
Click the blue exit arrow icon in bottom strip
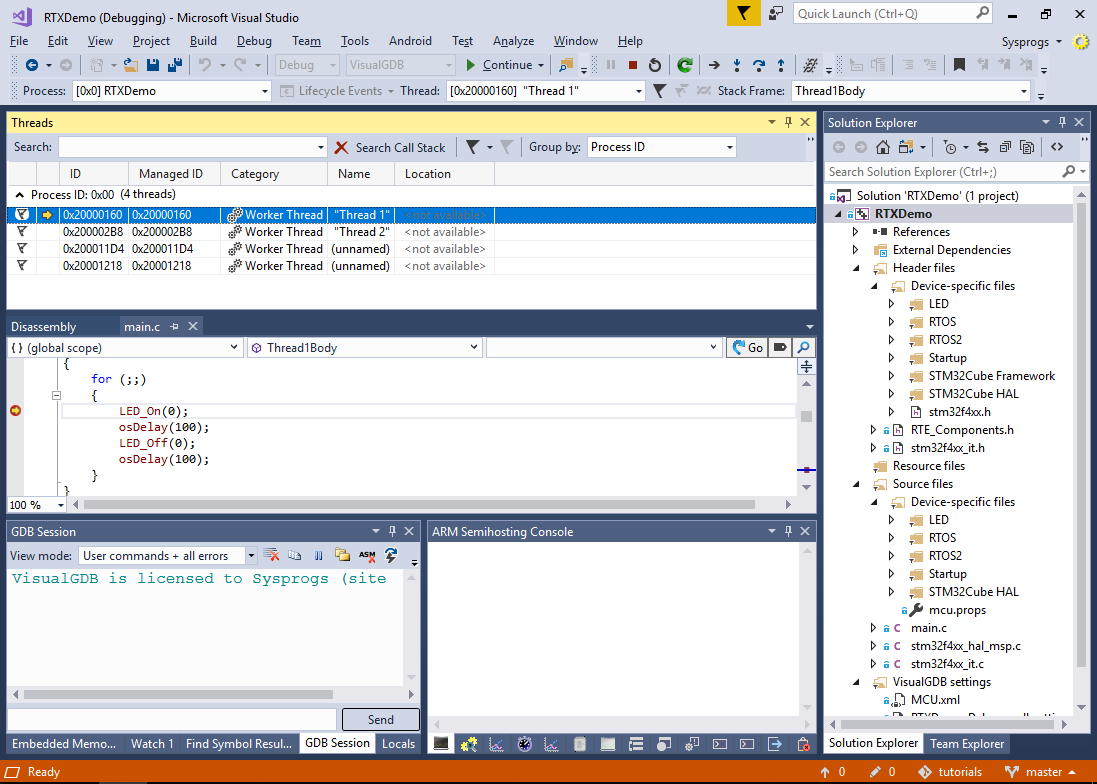click(x=774, y=744)
